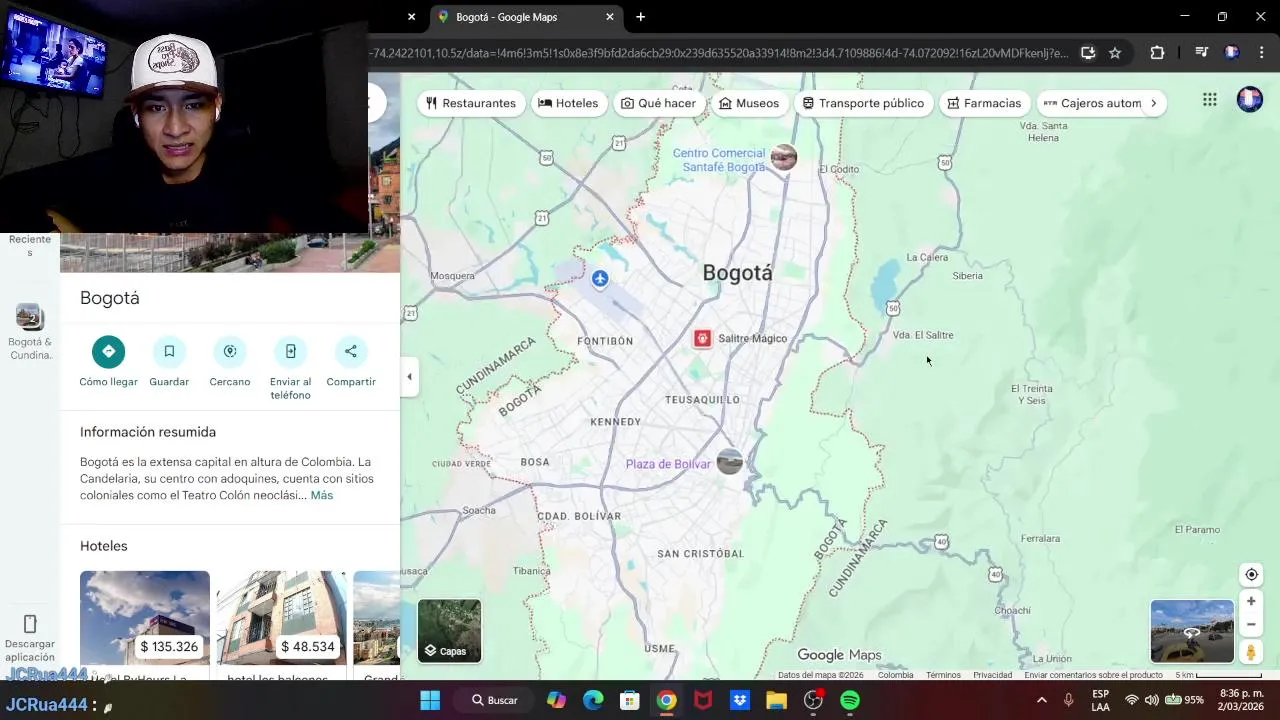The width and height of the screenshot is (1280, 720).
Task: Search nearby with the Cercano icon
Action: [x=230, y=351]
